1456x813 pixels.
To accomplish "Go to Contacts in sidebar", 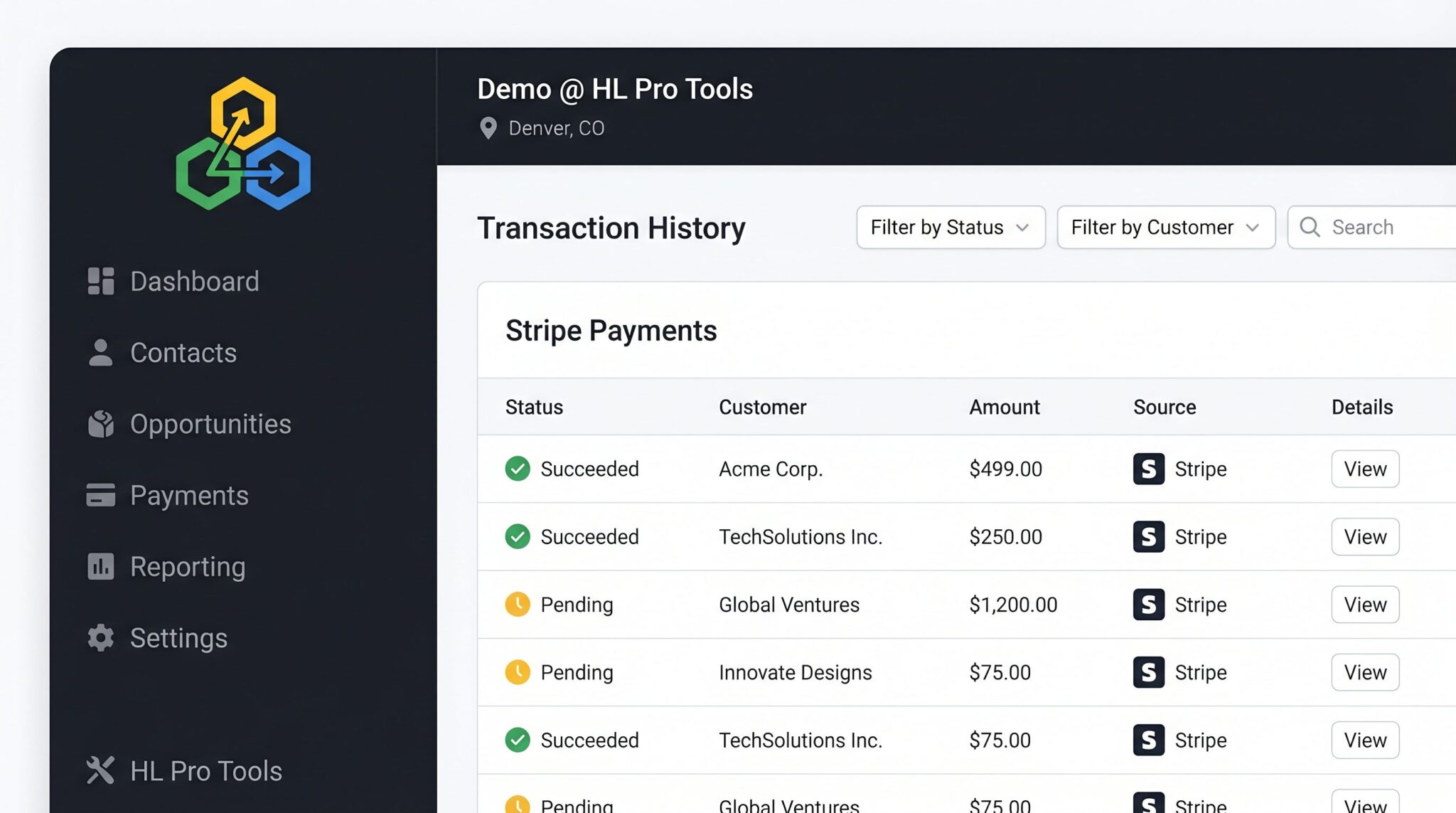I will coord(162,352).
